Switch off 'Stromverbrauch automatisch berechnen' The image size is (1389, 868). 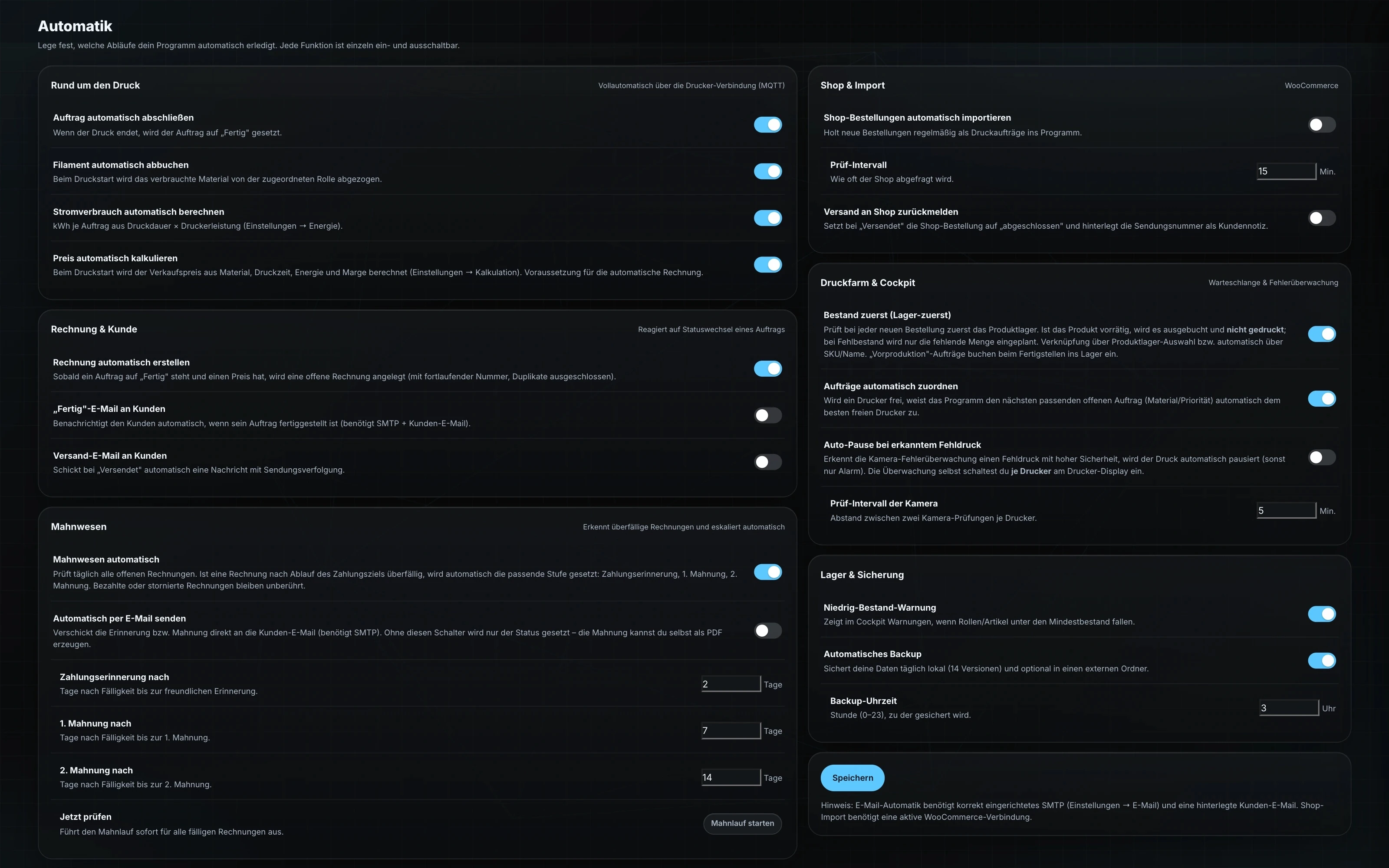point(767,218)
